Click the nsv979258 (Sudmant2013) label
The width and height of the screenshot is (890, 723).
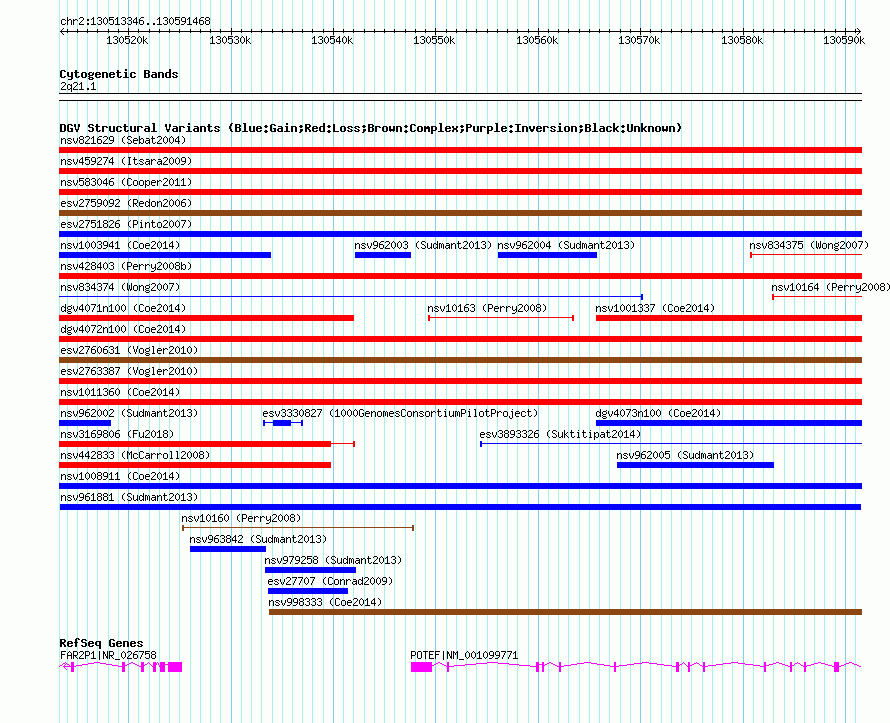(x=333, y=560)
